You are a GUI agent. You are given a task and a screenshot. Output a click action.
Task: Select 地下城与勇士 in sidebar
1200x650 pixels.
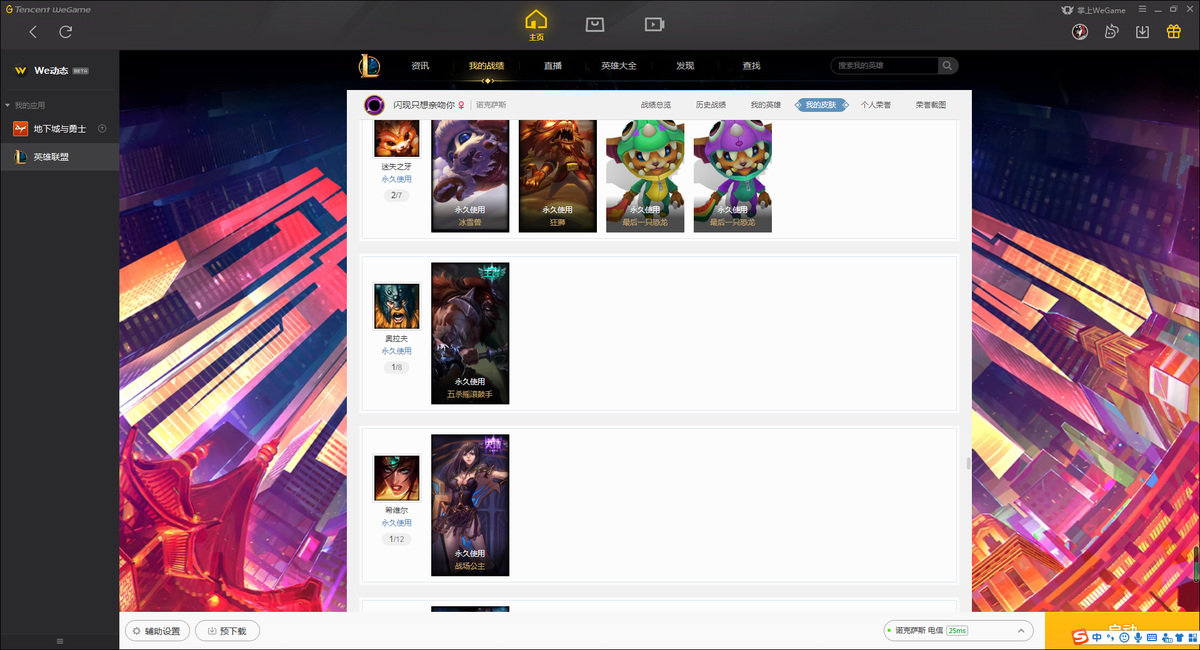[59, 129]
